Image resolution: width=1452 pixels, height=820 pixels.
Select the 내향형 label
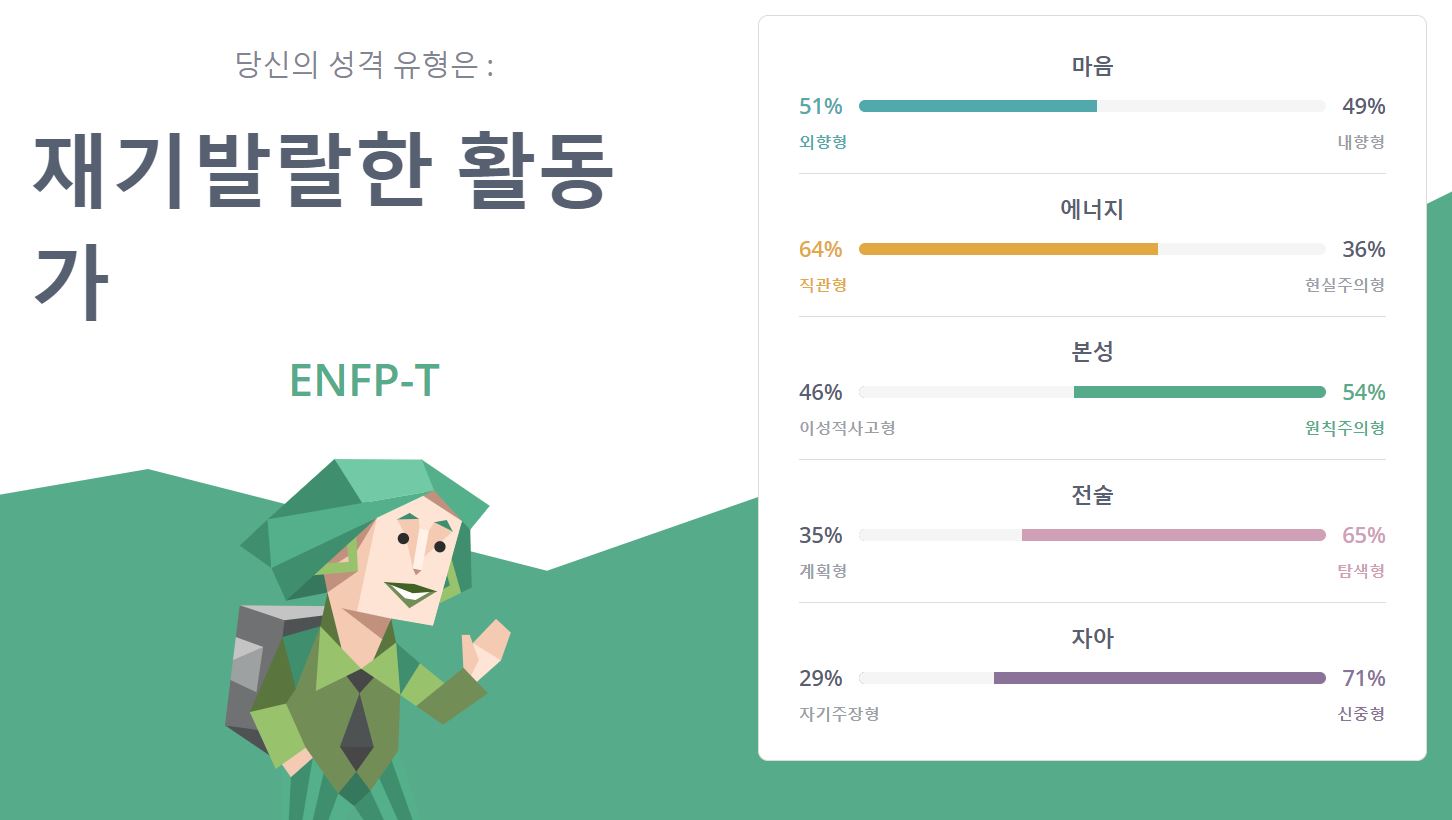[1361, 142]
